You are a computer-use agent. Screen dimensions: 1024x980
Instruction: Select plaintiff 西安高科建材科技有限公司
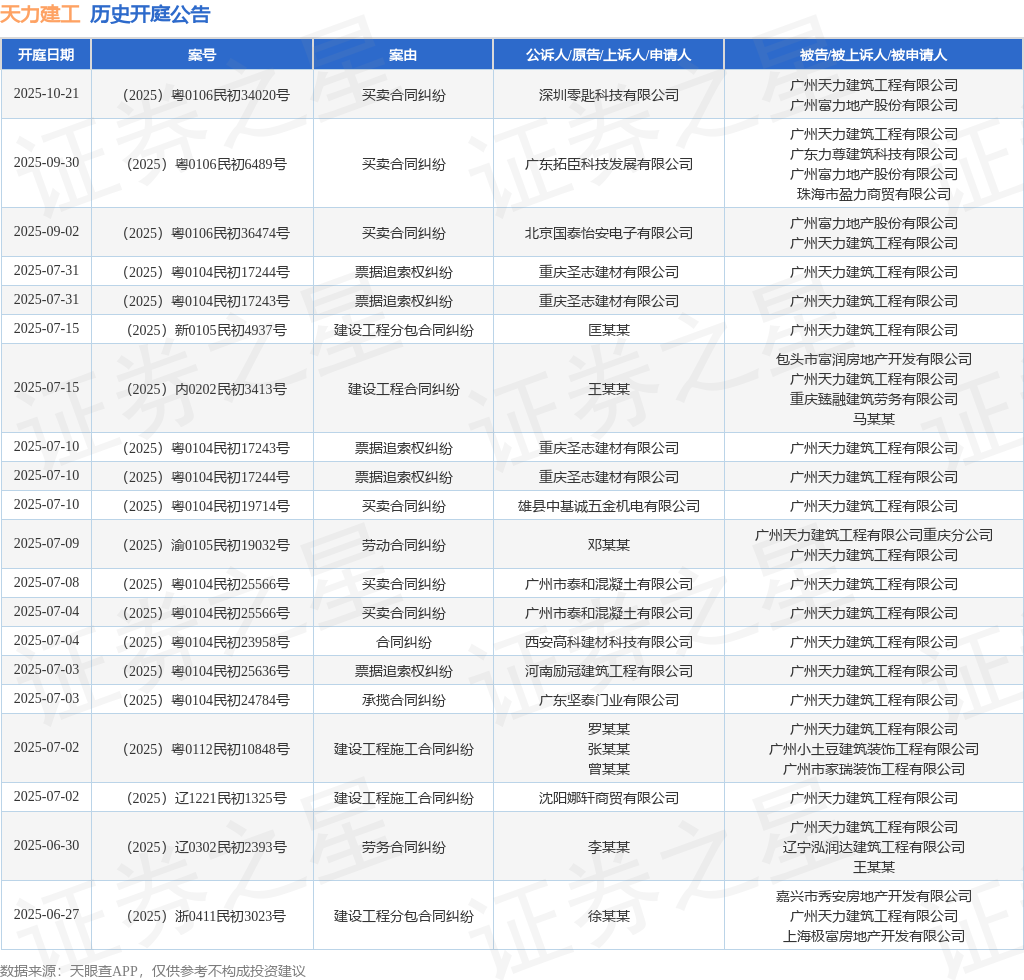point(609,642)
